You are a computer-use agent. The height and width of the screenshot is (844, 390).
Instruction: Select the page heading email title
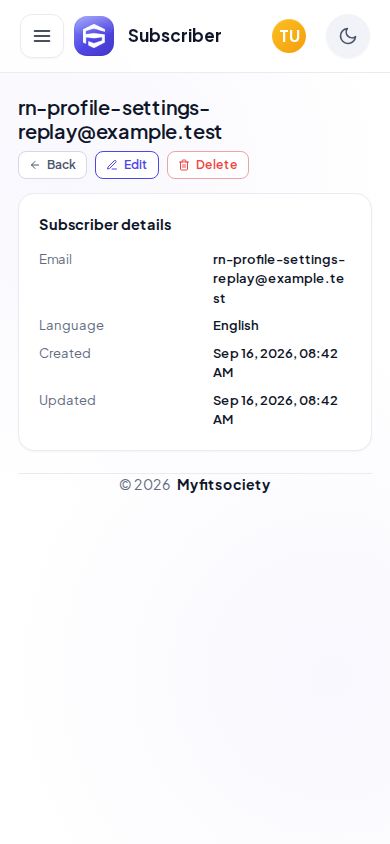coord(120,120)
